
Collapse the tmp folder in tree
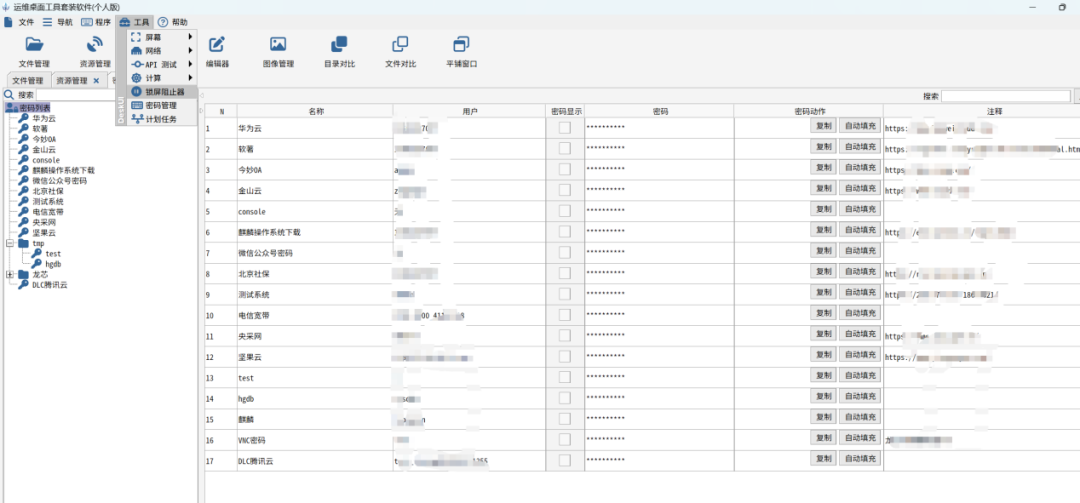click(10, 243)
